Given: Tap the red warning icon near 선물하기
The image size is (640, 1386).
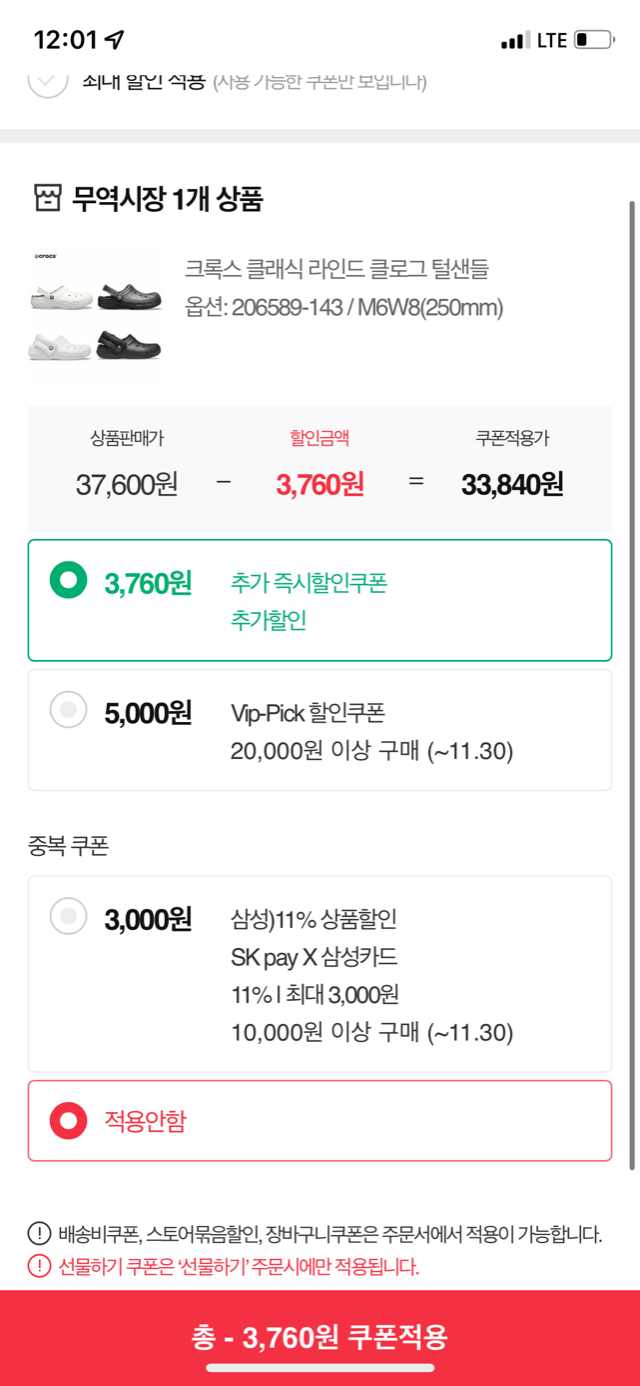Looking at the screenshot, I should click(39, 1266).
